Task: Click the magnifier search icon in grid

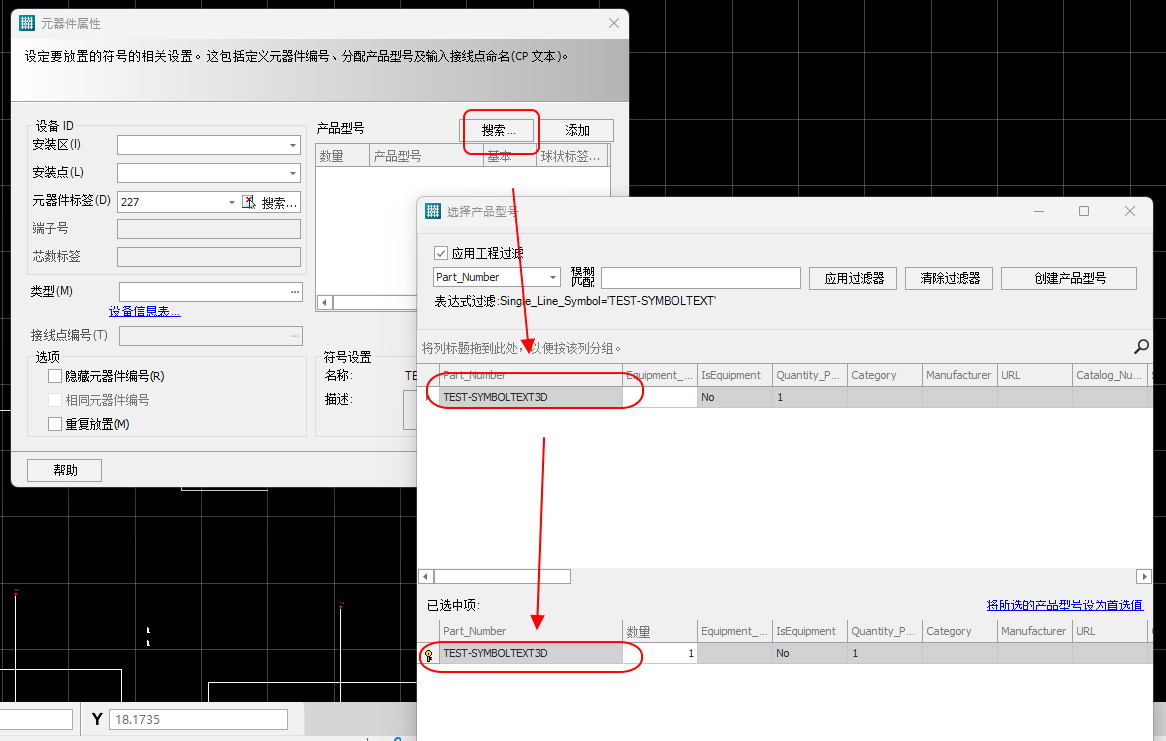Action: tap(1141, 347)
